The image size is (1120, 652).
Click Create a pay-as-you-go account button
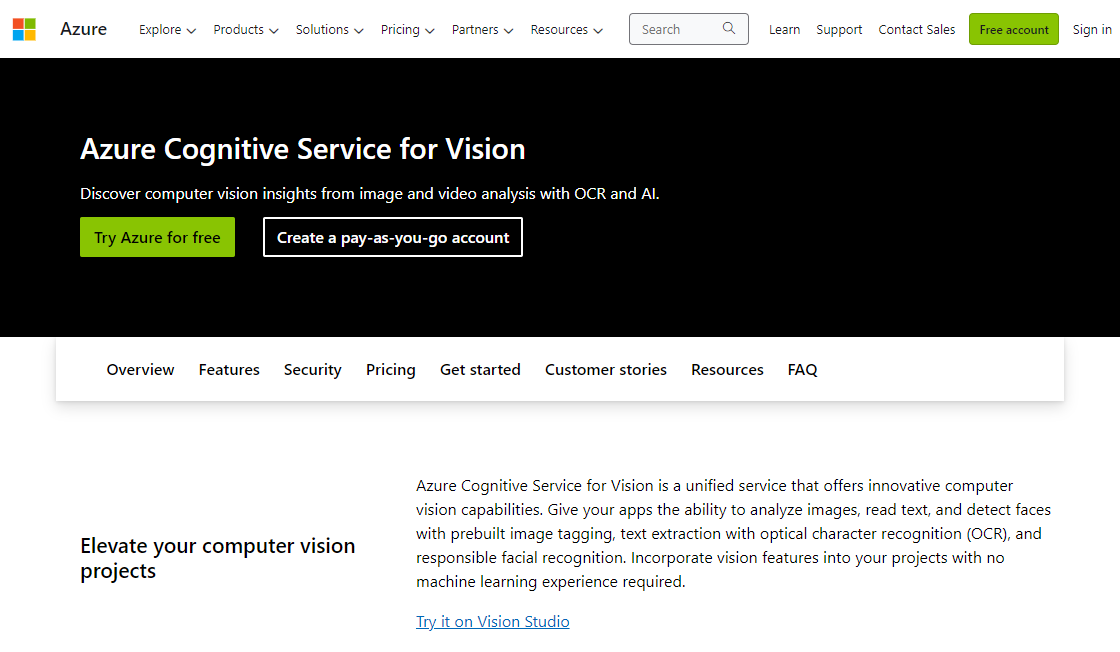393,237
